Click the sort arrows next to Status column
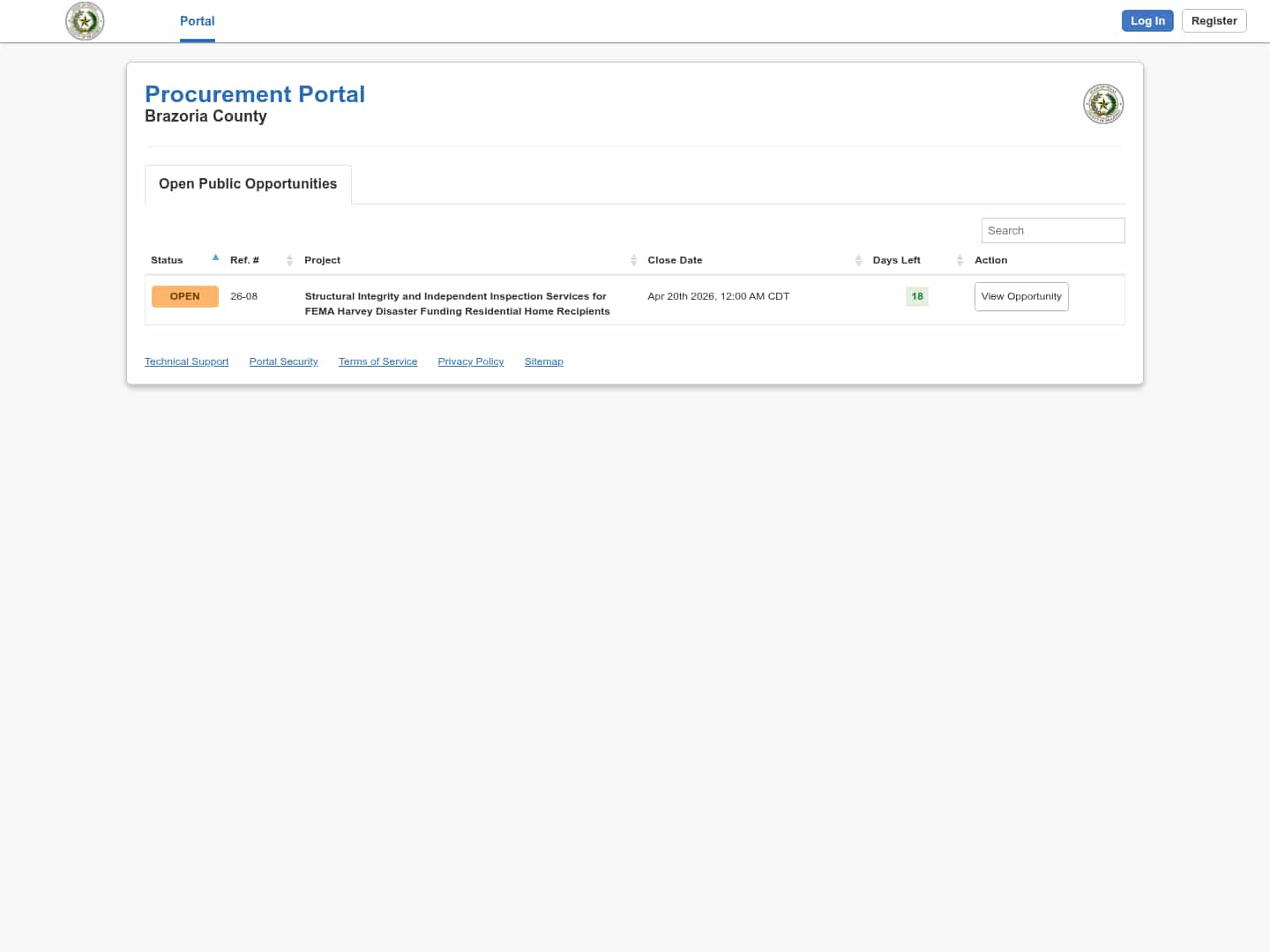1270x952 pixels. tap(215, 258)
